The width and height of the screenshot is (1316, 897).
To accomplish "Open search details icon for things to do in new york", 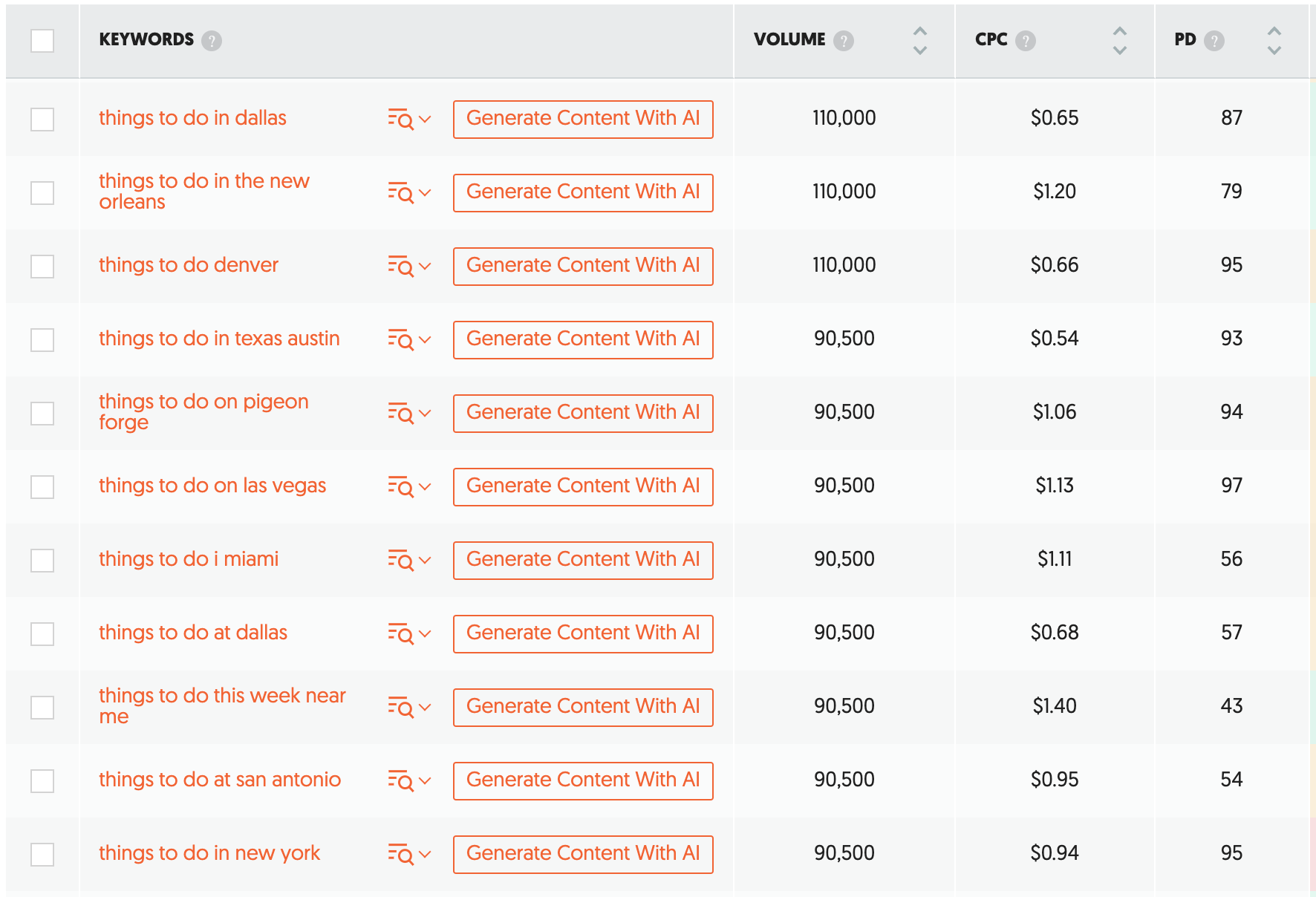I will pos(400,854).
